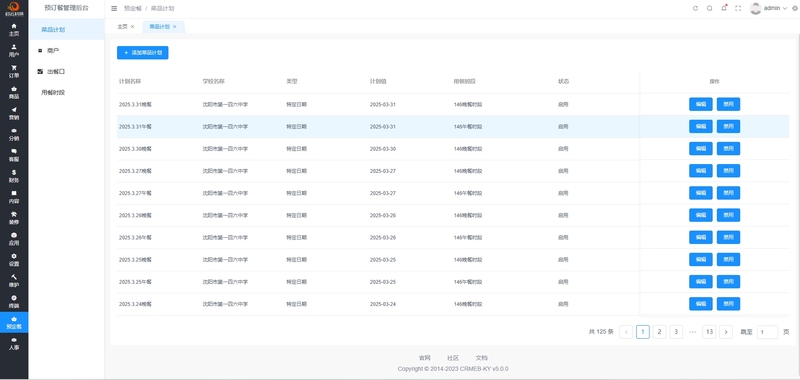
Task: Click the refresh icon in header
Action: click(695, 8)
